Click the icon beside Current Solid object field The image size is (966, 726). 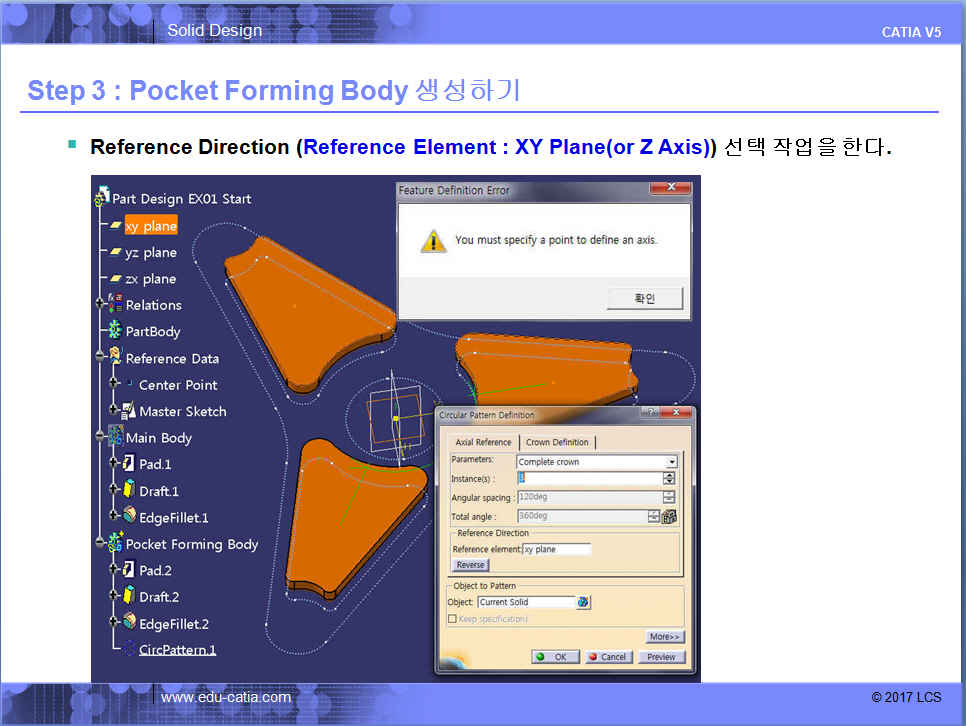(x=583, y=602)
